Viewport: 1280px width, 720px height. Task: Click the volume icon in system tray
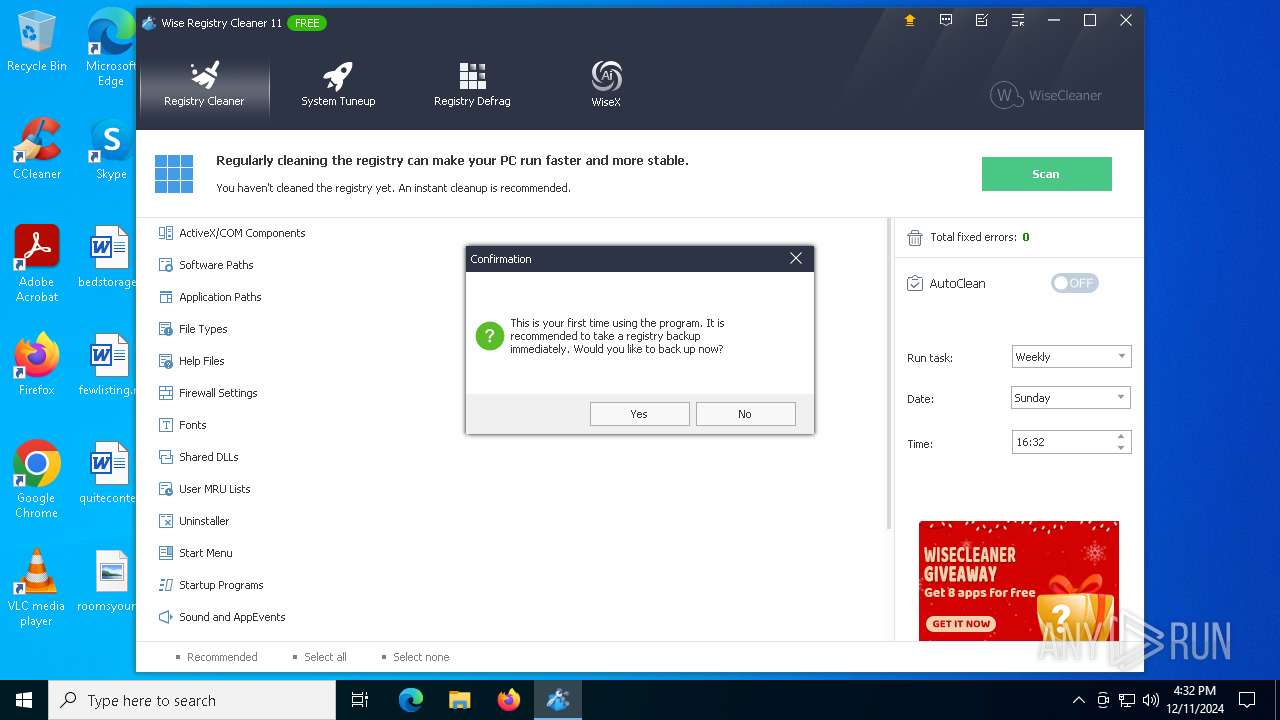click(x=1151, y=700)
